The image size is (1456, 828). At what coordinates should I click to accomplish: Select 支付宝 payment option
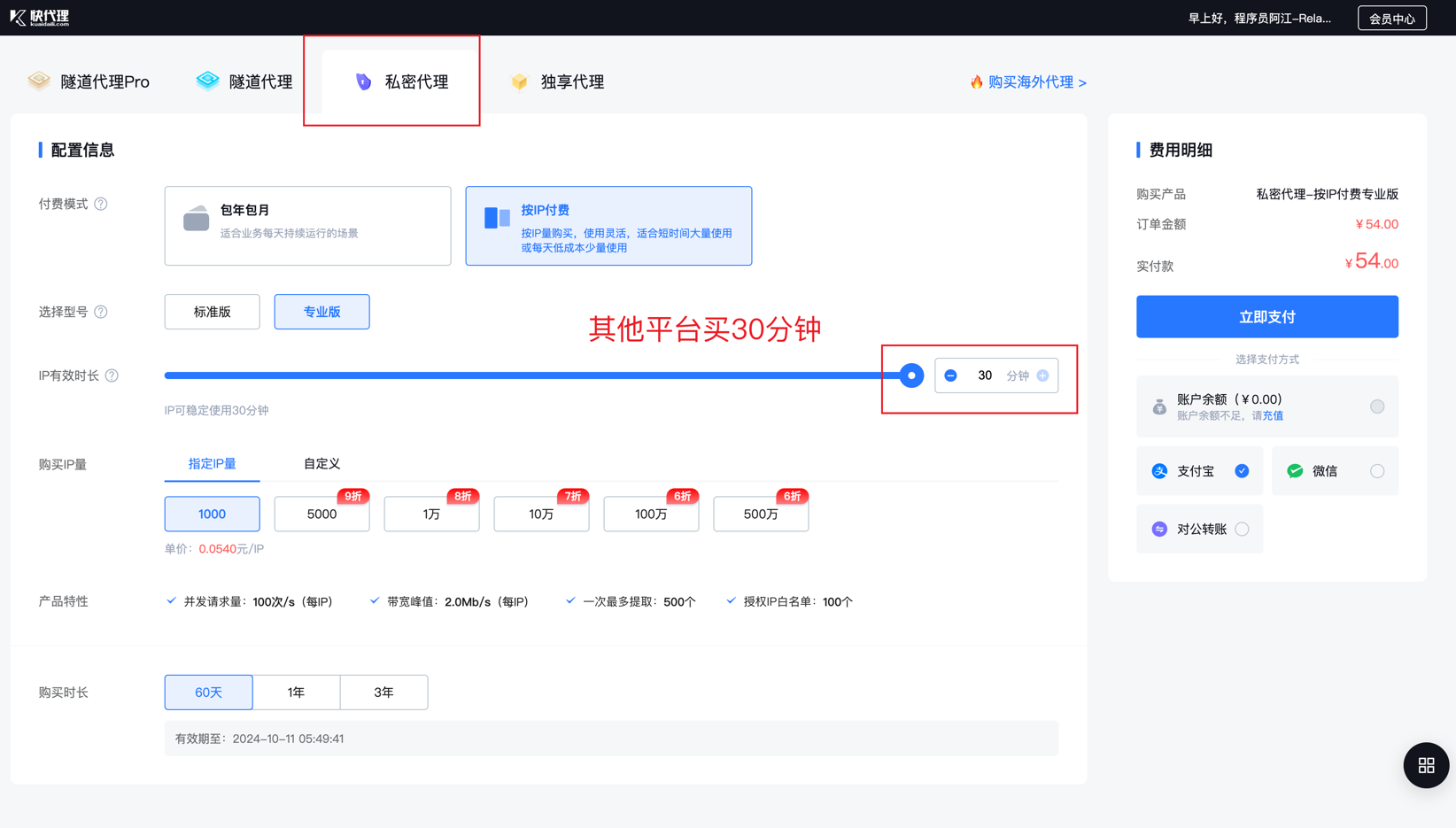[1242, 471]
